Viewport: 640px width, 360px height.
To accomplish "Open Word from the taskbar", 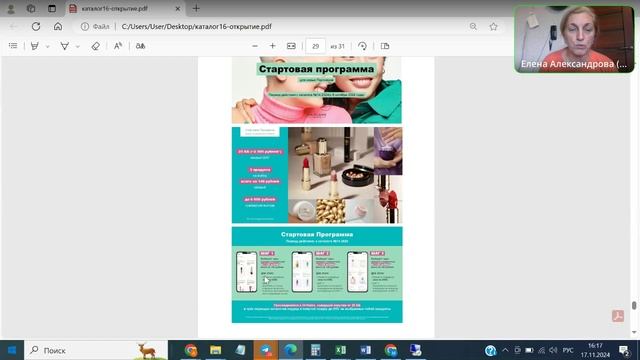I will tap(365, 350).
